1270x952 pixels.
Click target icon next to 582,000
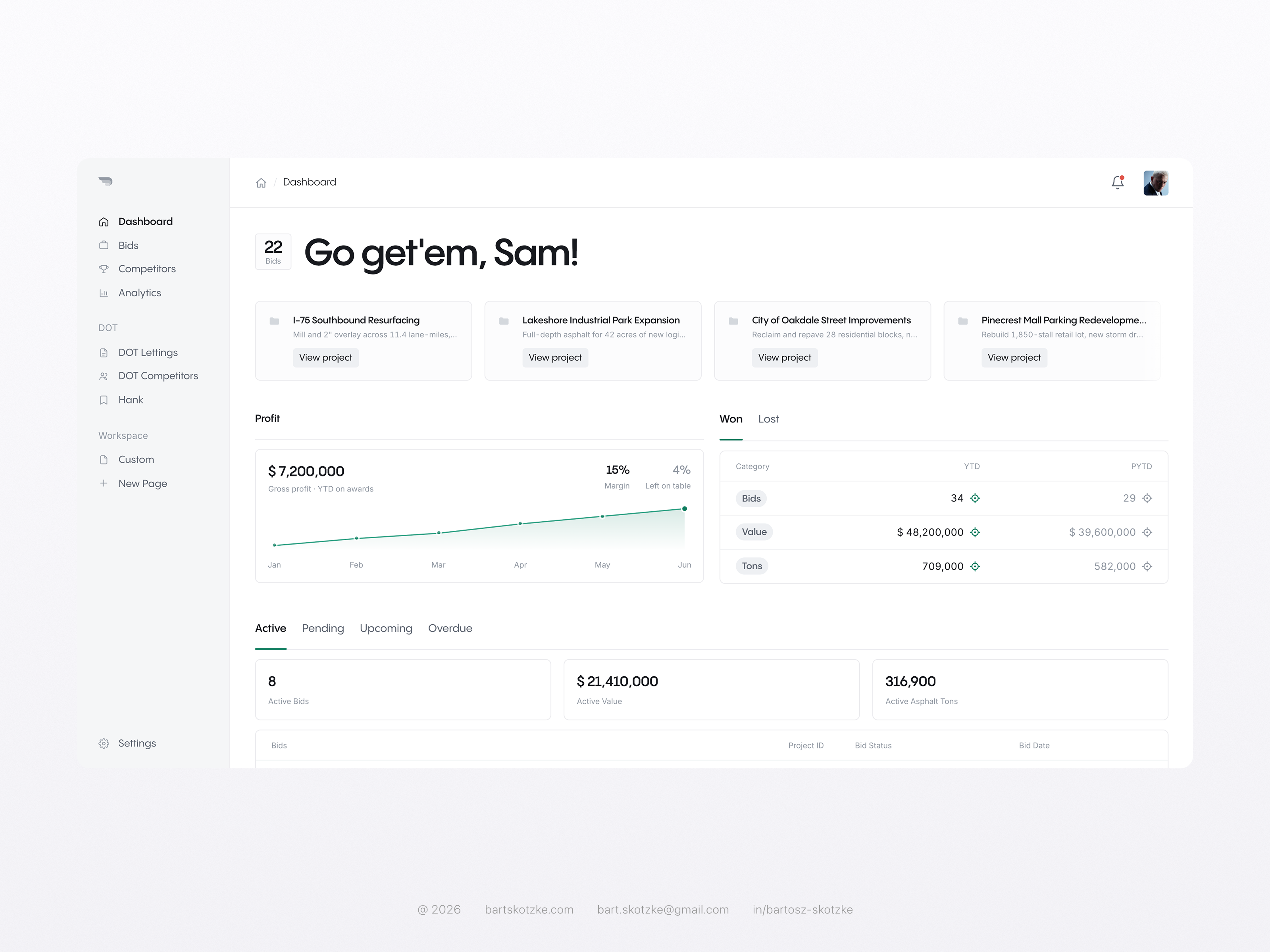click(1147, 566)
